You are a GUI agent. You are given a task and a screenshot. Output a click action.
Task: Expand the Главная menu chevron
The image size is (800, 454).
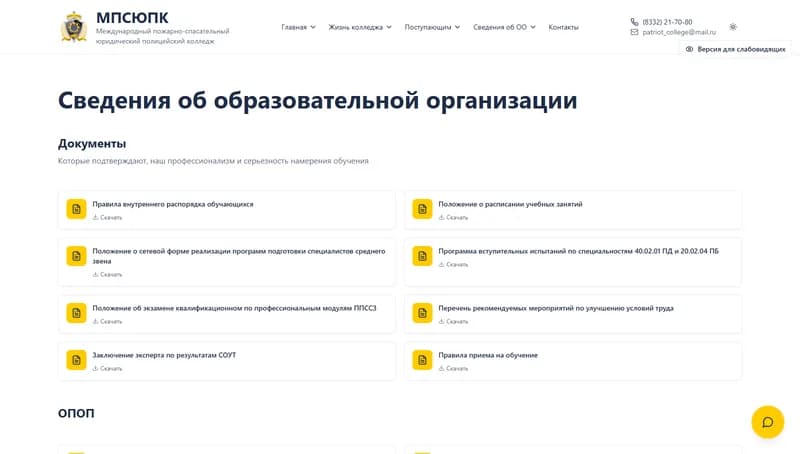click(x=313, y=27)
